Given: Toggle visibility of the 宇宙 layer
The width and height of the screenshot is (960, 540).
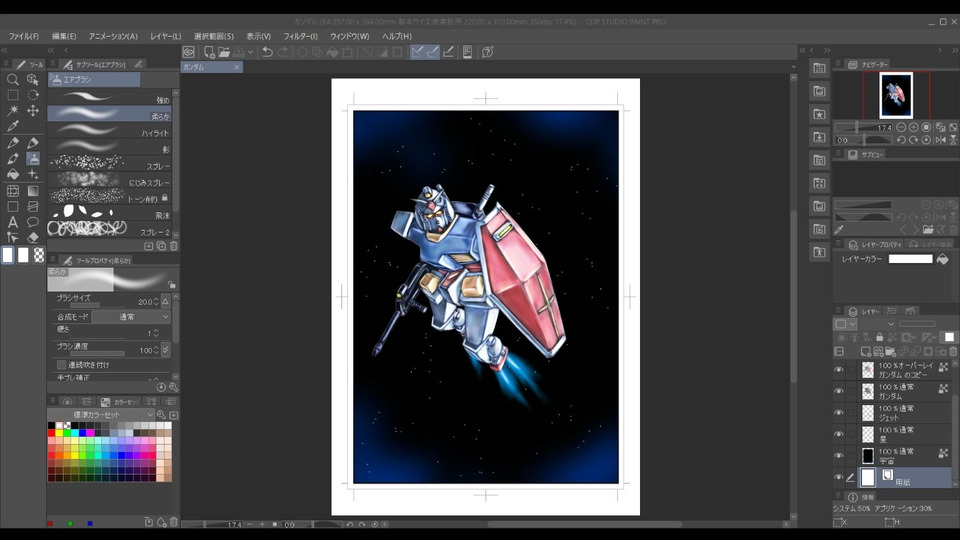Looking at the screenshot, I should pyautogui.click(x=839, y=456).
